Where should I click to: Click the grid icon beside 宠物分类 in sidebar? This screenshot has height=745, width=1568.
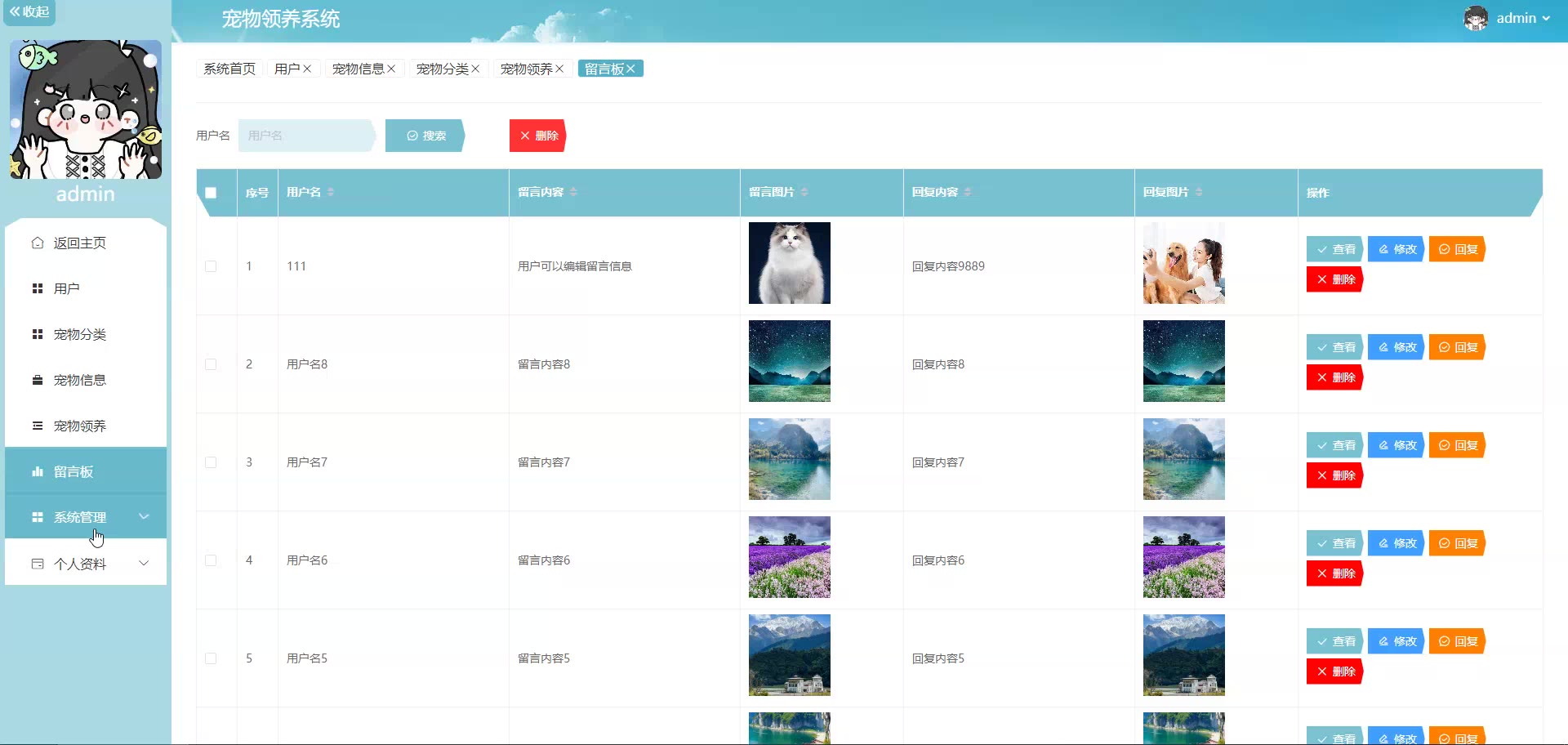pos(38,334)
